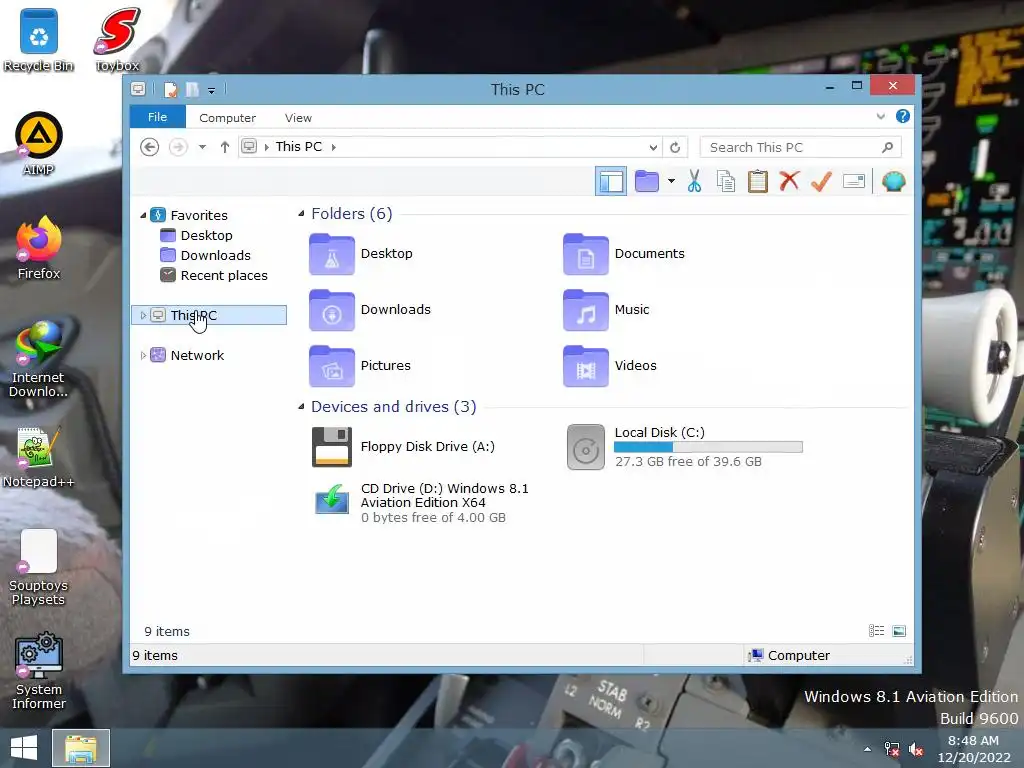1024x768 pixels.
Task: Open the Computer ribbon tab
Action: tap(227, 118)
